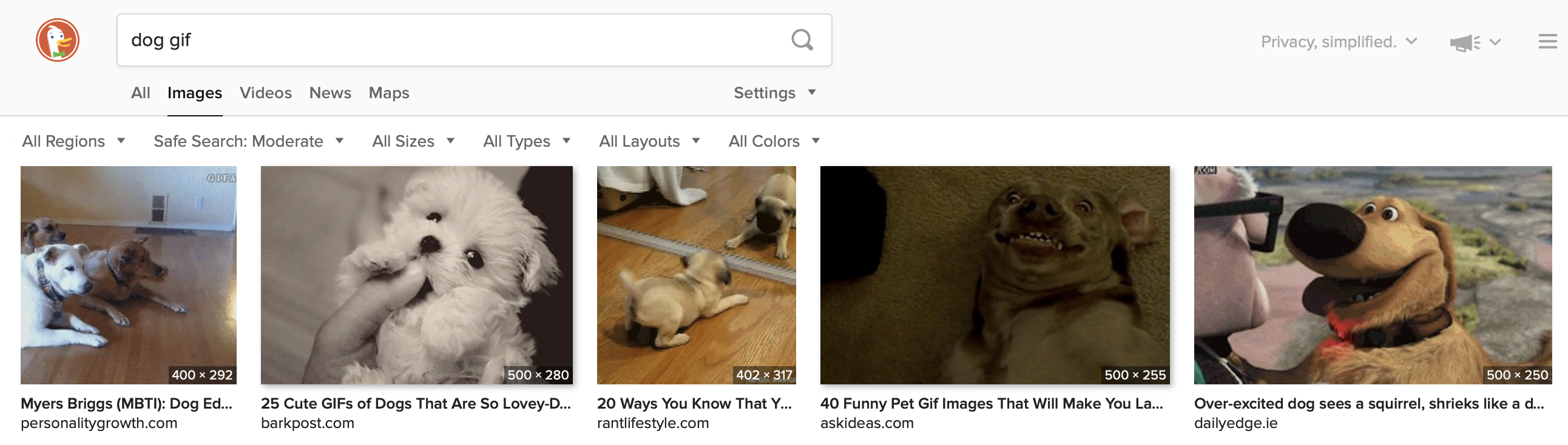This screenshot has height=445, width=1568.
Task: Open the 'Over-excited dog sees a squirrel' link
Action: [1368, 404]
